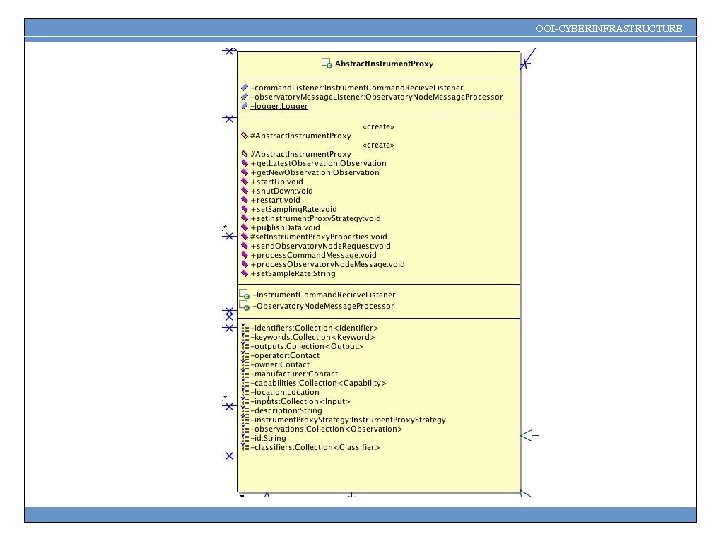
Task: Select the +setSamplingRate:void operation
Action: coord(293,209)
